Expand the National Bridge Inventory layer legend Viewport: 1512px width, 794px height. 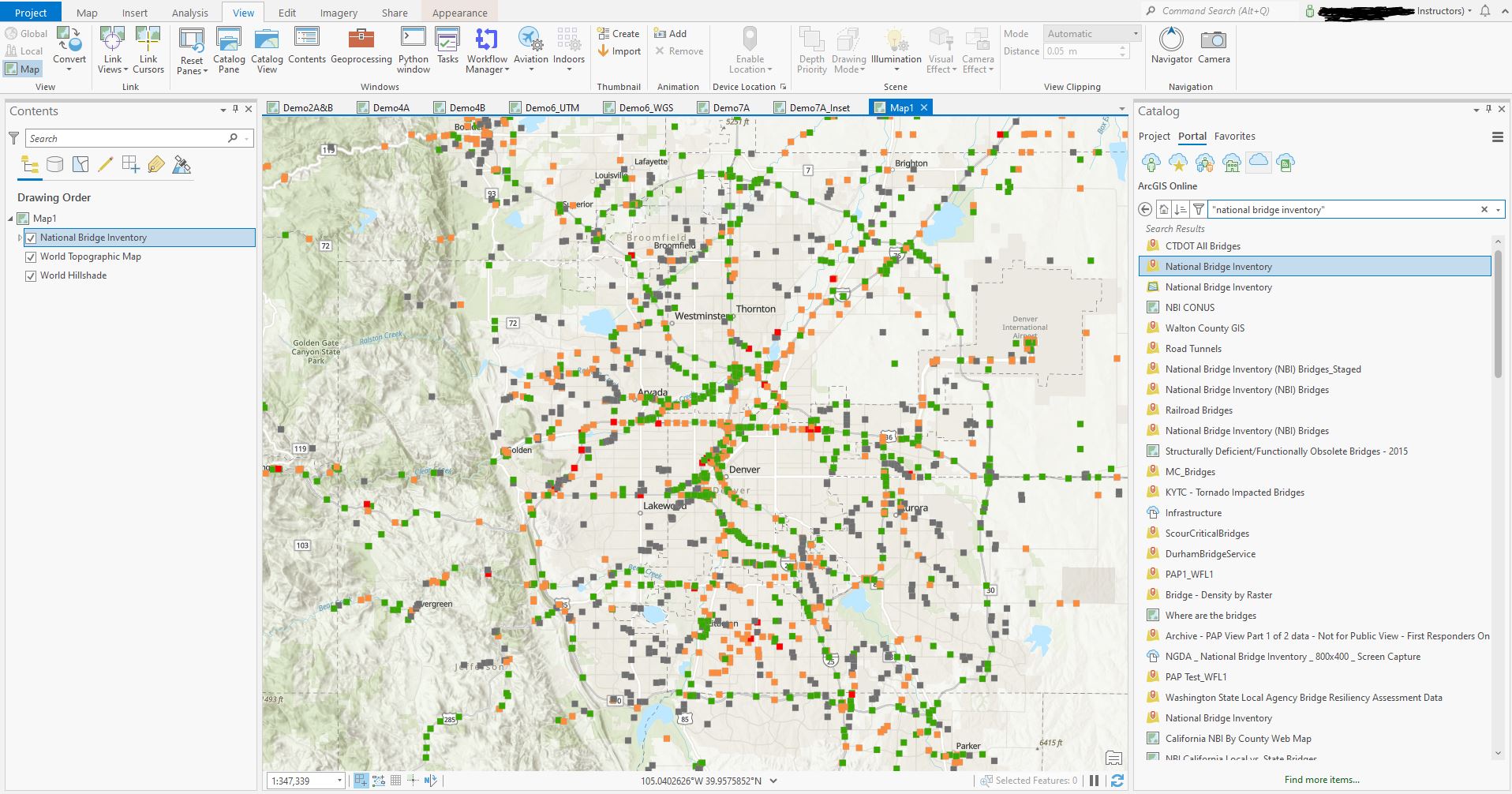20,237
